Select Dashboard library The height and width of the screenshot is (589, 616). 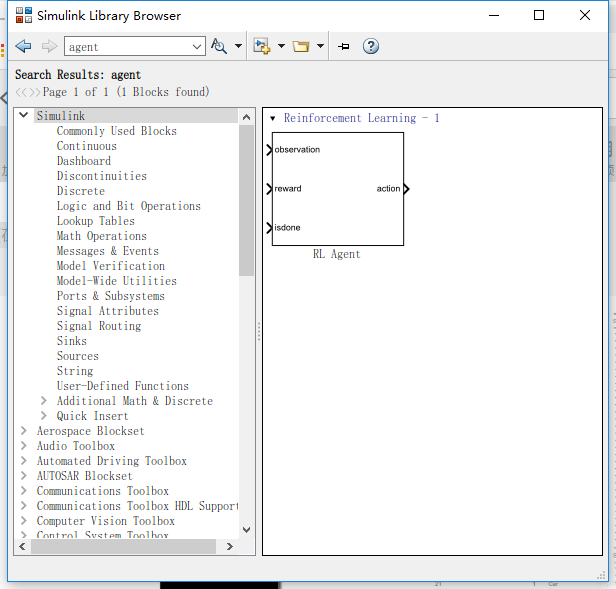[x=84, y=161]
